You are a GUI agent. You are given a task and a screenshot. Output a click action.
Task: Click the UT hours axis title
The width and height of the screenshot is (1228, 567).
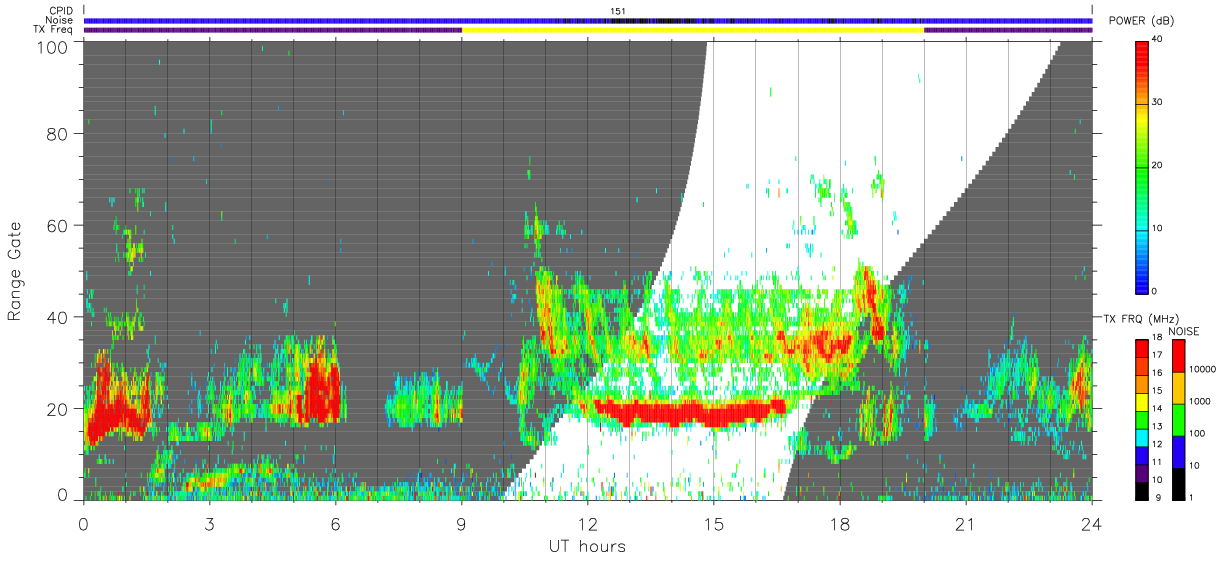pyautogui.click(x=587, y=546)
